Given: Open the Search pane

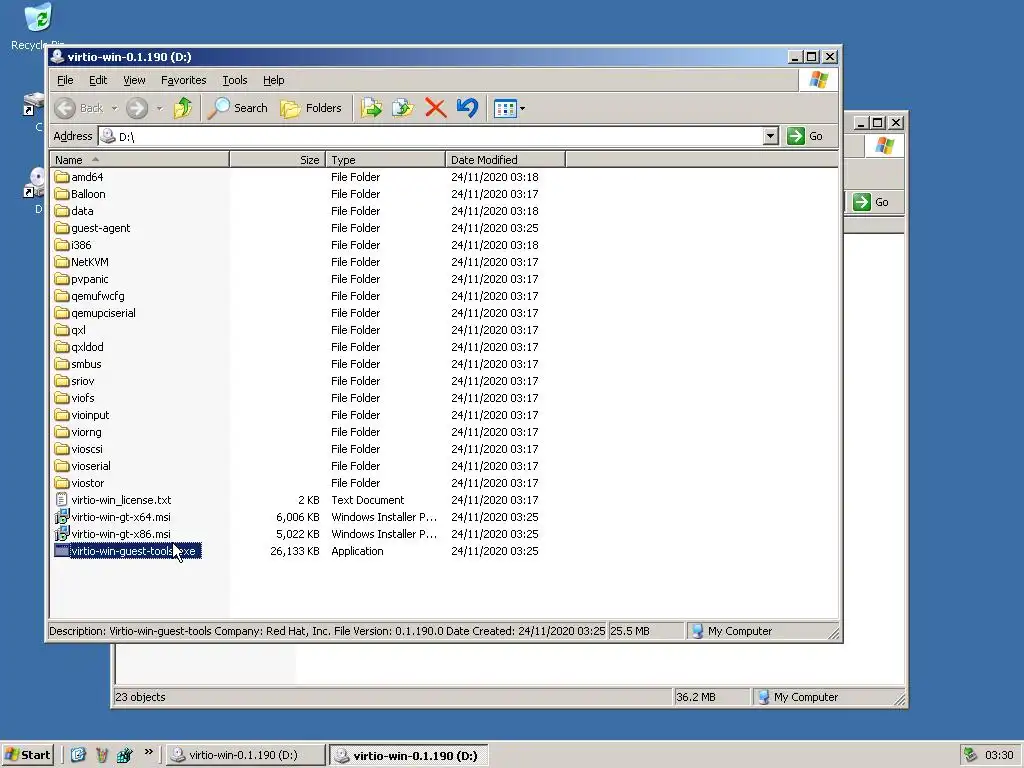Looking at the screenshot, I should tap(238, 108).
